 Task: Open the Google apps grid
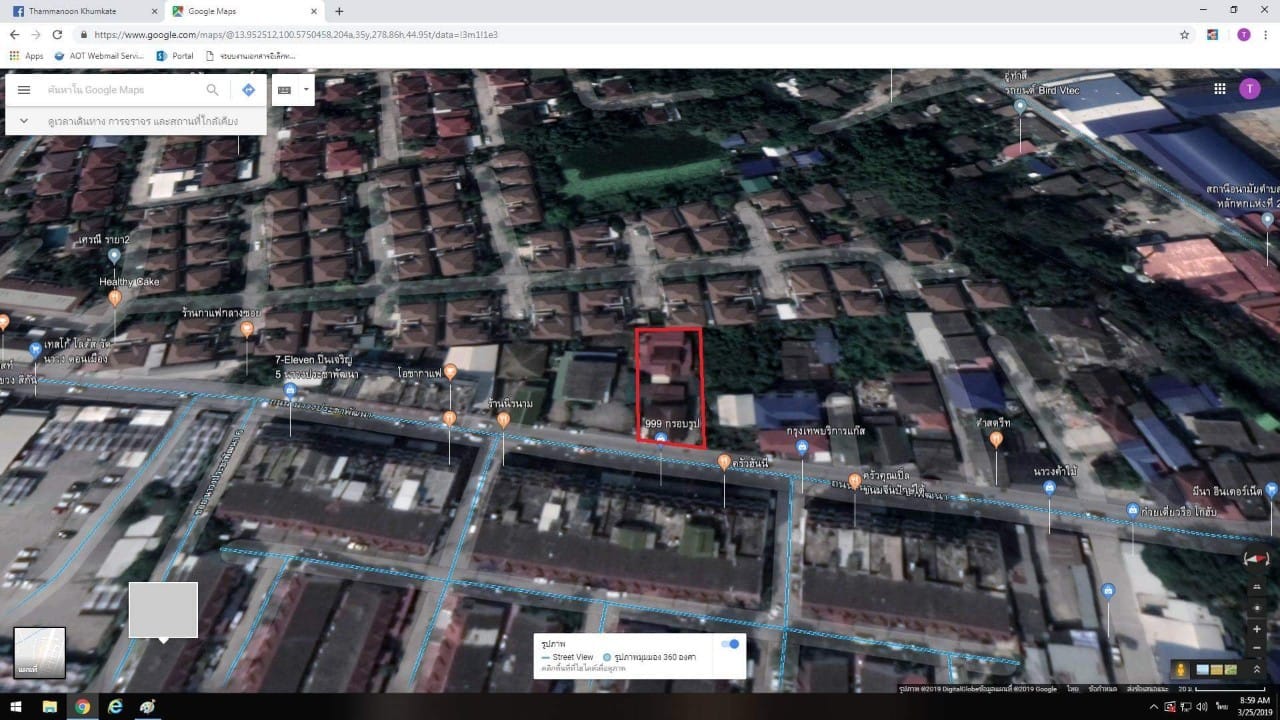click(1220, 88)
